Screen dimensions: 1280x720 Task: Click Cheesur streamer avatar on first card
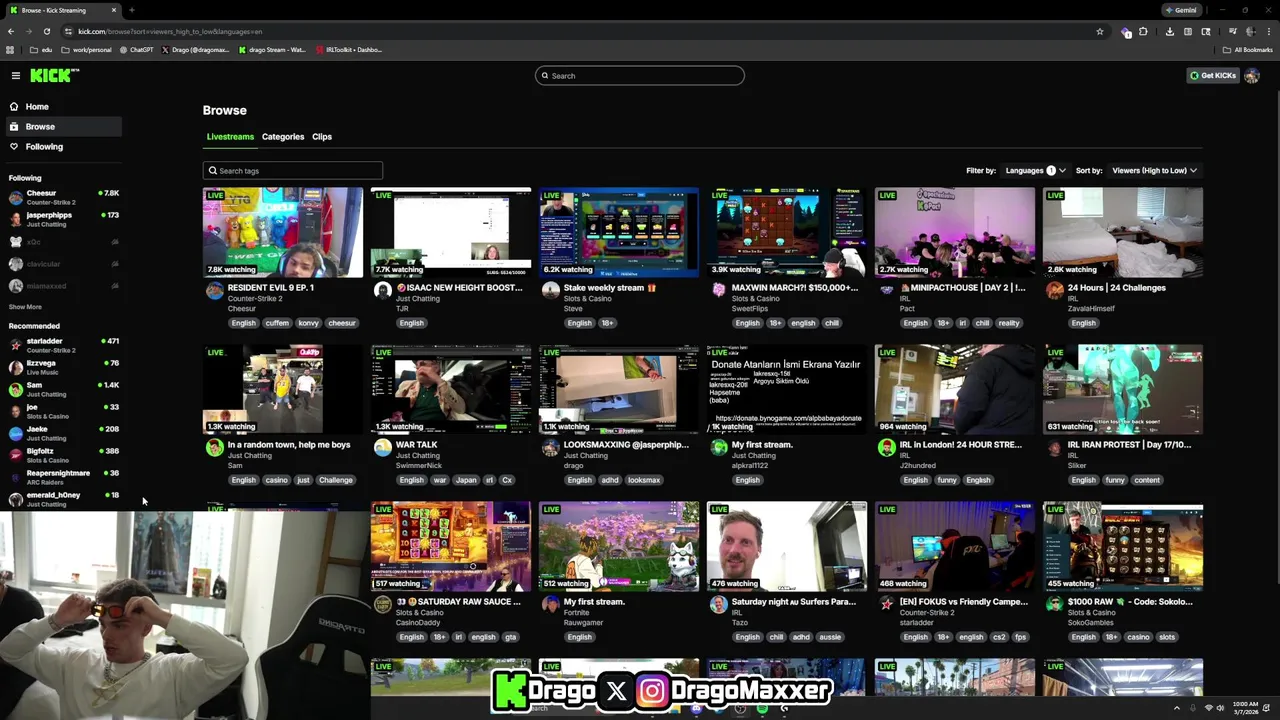coord(215,291)
